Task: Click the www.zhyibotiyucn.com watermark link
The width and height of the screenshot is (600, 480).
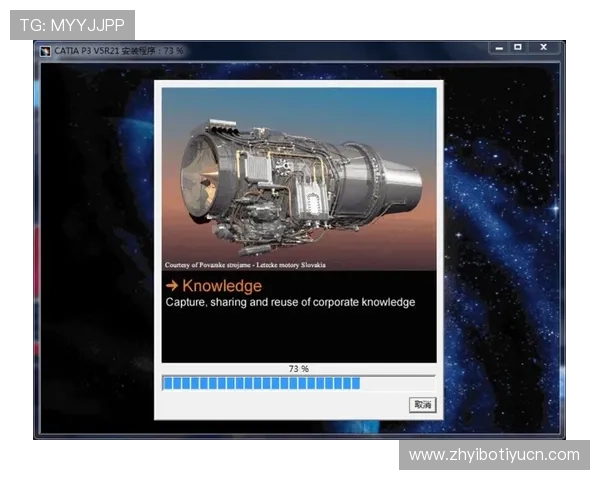Action: [494, 455]
